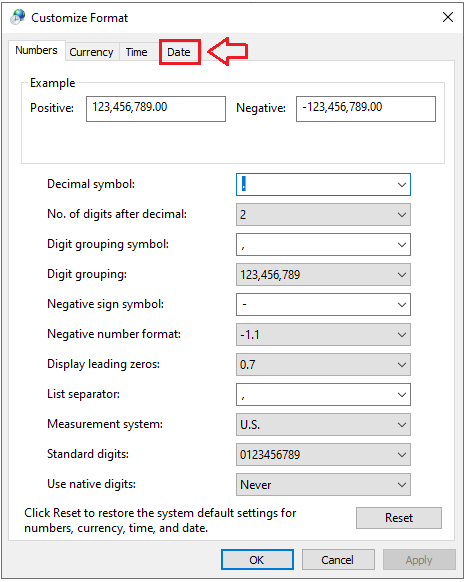
Task: Go to the Numbers tab
Action: pos(36,50)
